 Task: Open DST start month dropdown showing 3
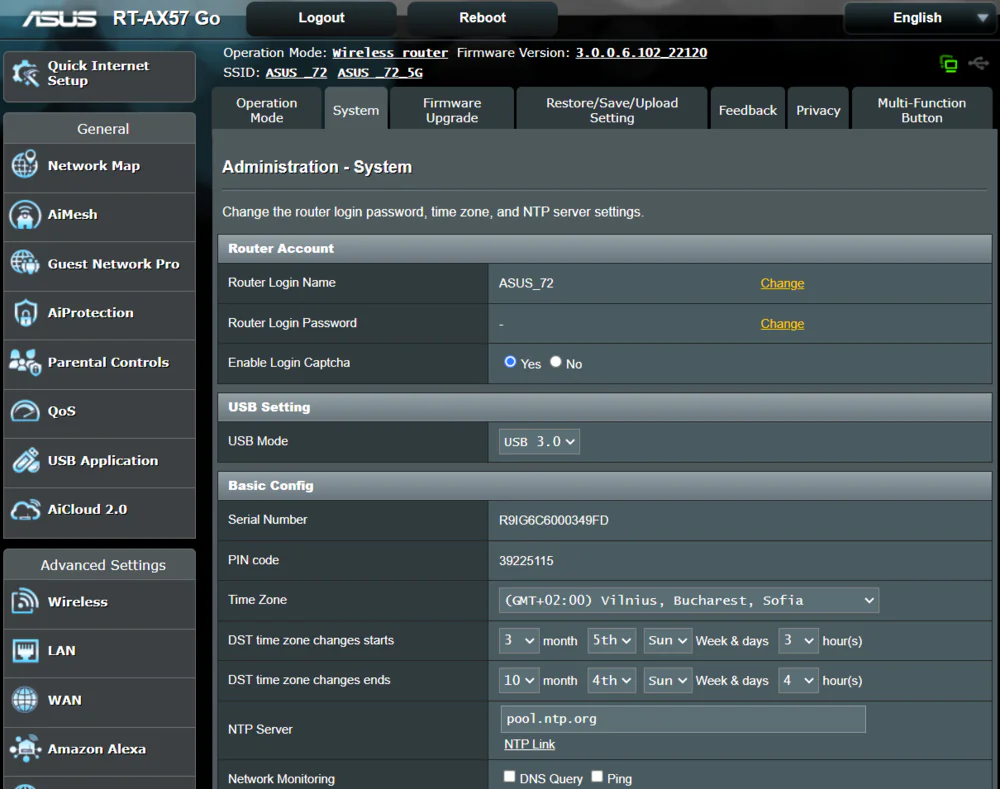(x=519, y=640)
